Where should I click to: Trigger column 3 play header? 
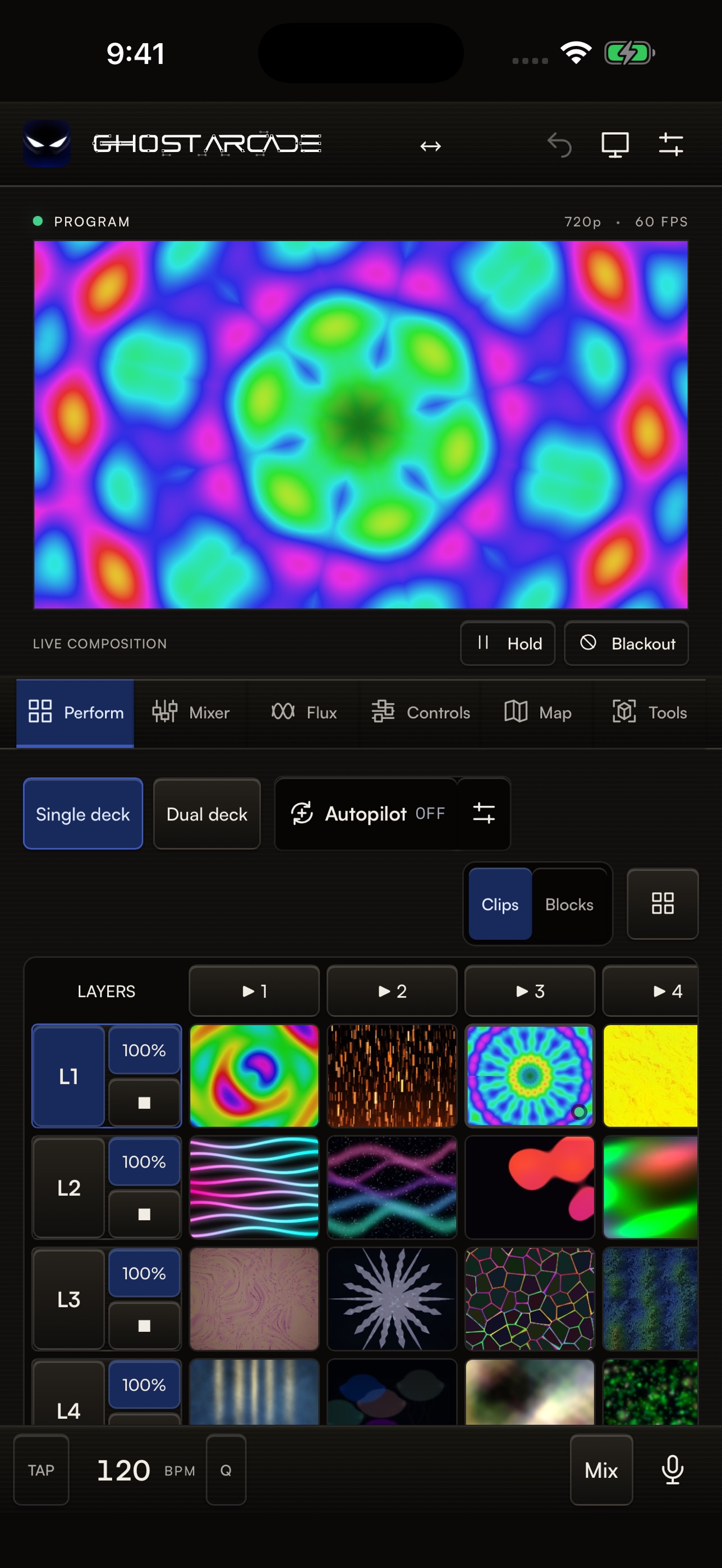pyautogui.click(x=530, y=991)
